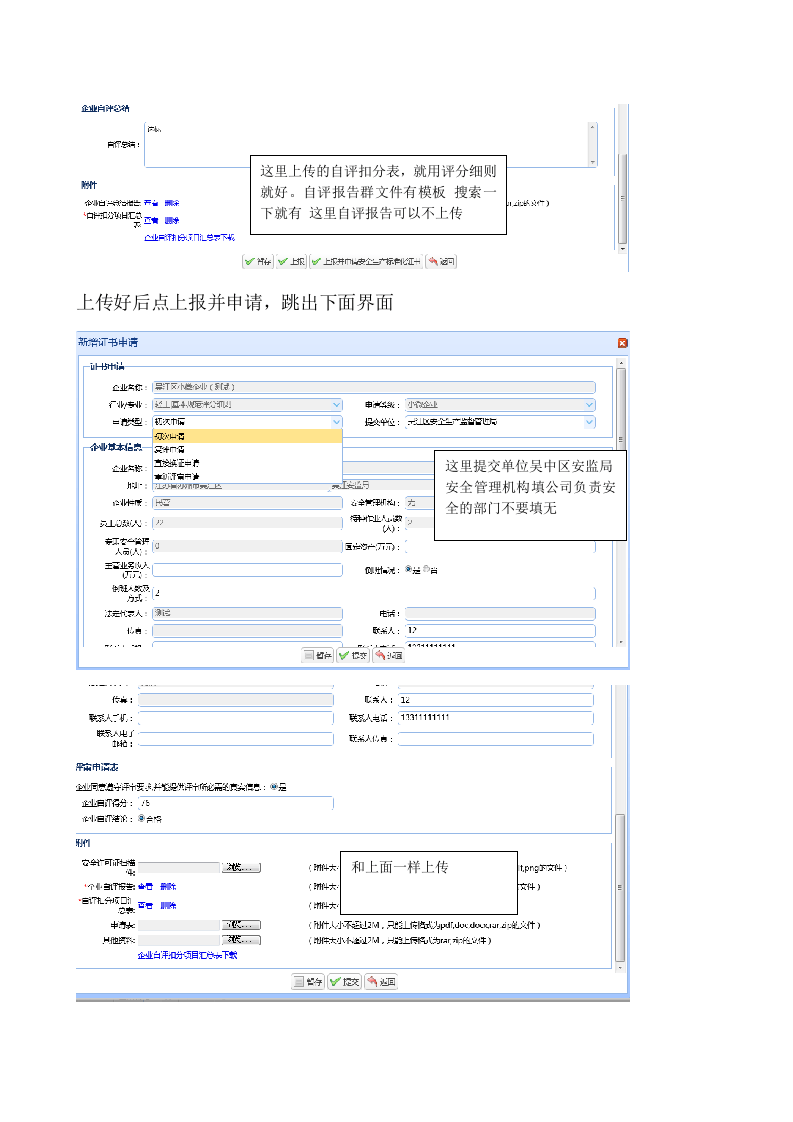Click the 暂存 button next to 上报
Viewport: 793px width, 1122px height.
click(258, 262)
